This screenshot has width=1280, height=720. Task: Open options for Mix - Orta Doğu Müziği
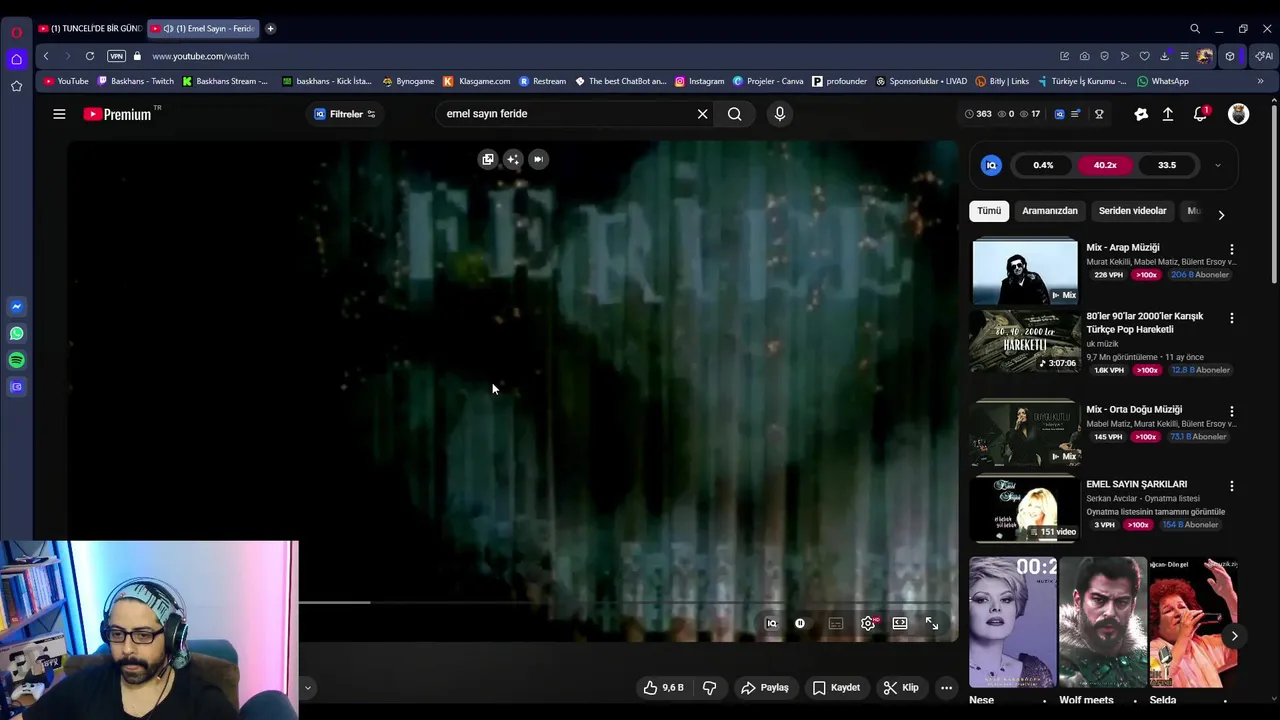tap(1231, 411)
